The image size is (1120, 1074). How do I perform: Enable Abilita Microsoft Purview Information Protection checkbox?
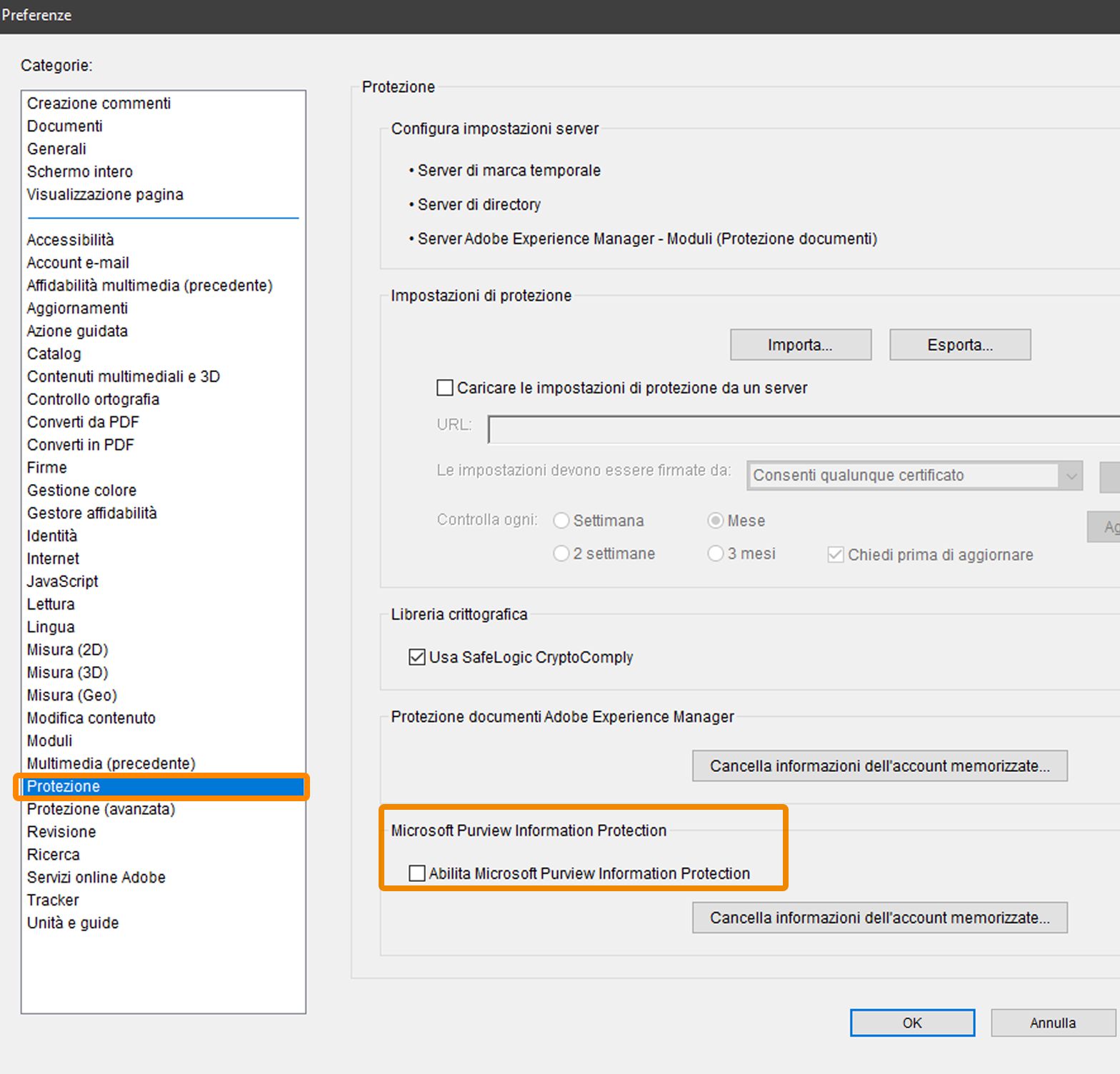click(417, 873)
